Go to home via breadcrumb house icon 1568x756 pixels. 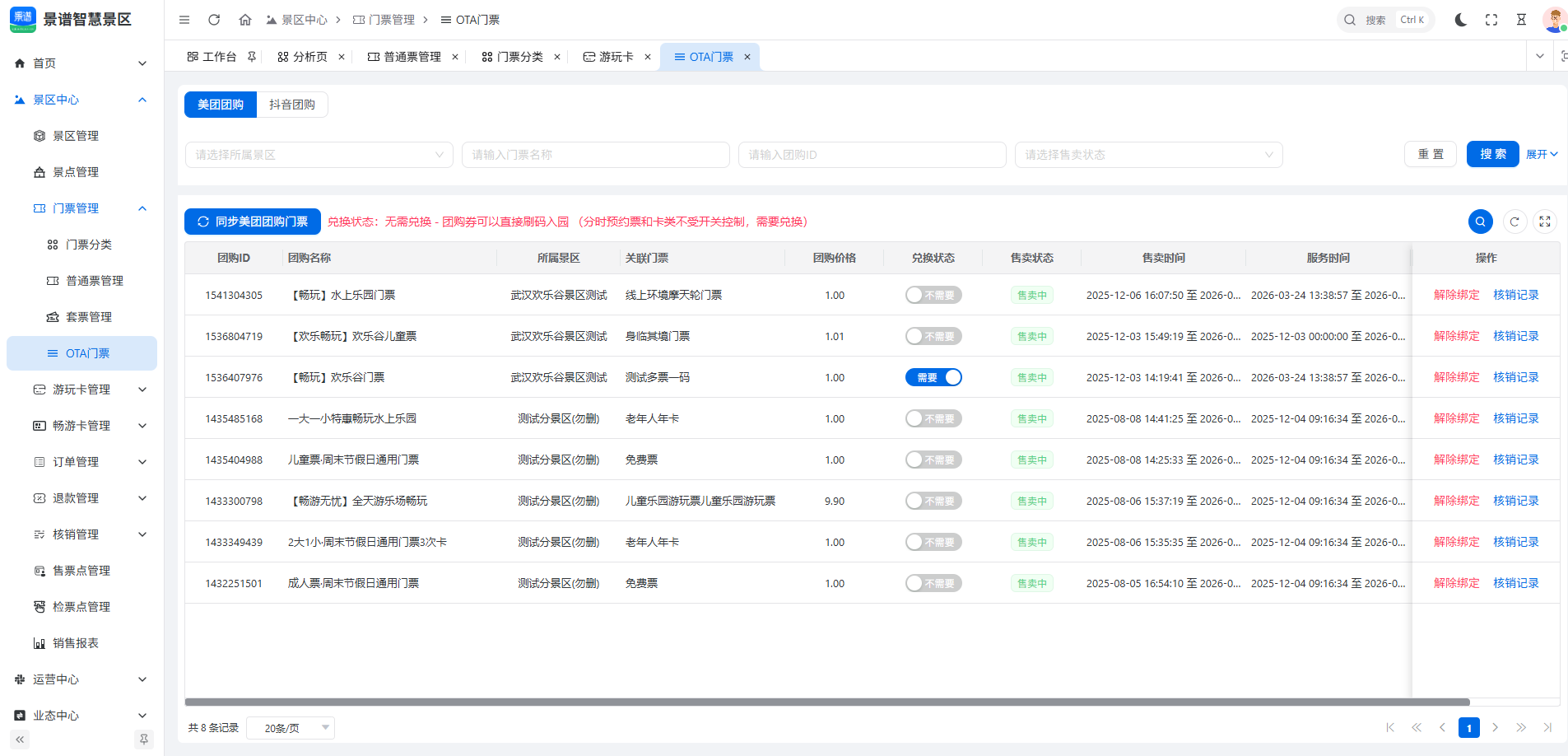coord(244,20)
